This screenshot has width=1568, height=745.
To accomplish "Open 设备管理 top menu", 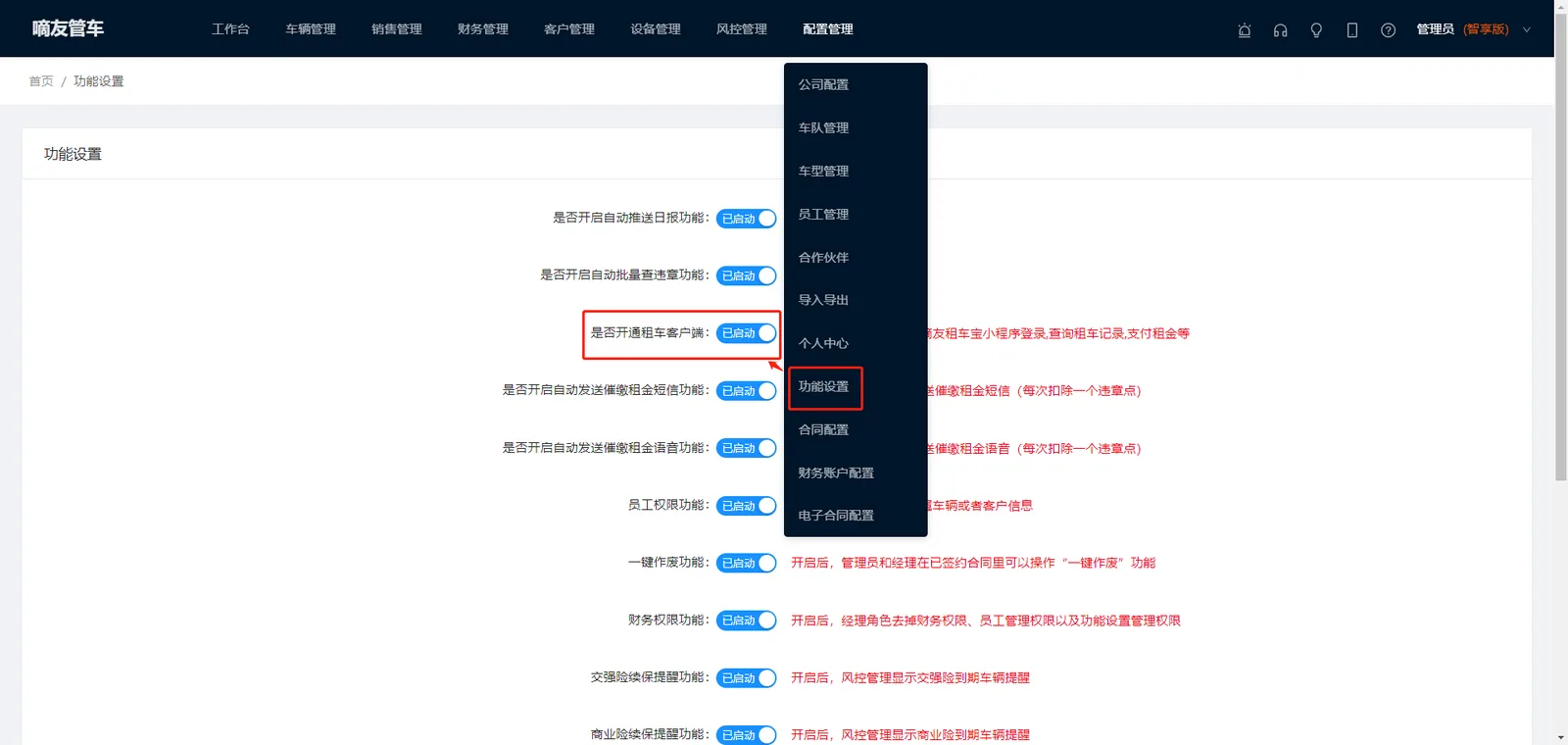I will (x=656, y=29).
